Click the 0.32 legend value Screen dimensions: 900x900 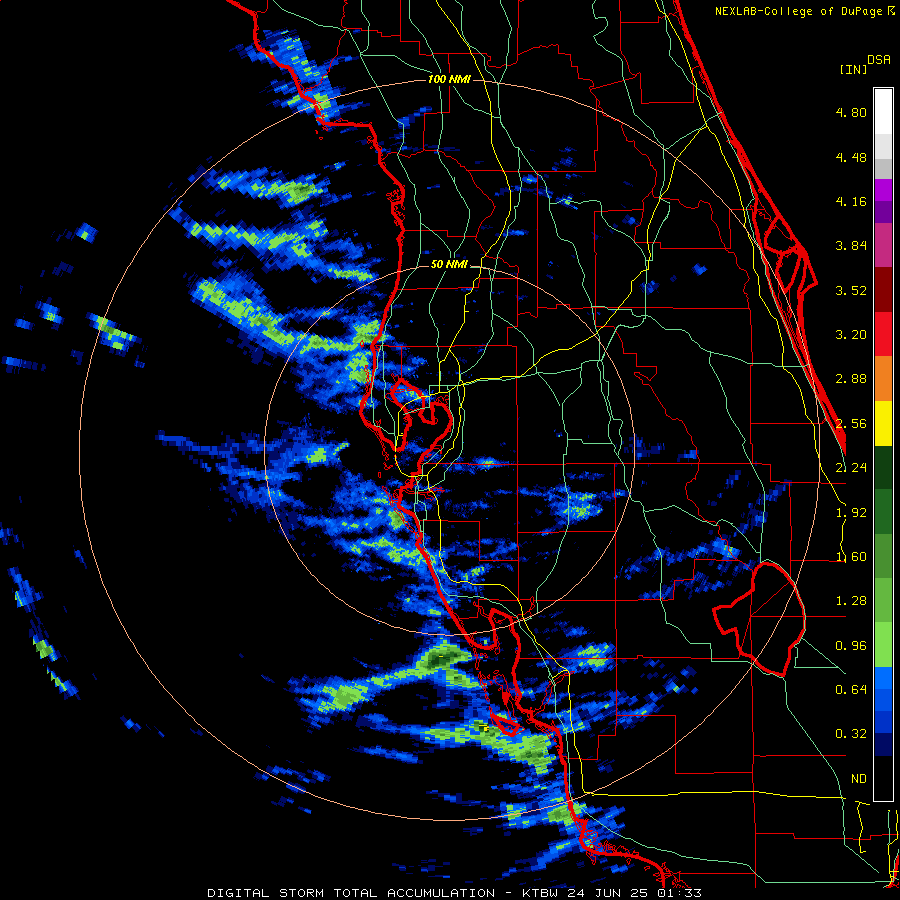coord(851,734)
